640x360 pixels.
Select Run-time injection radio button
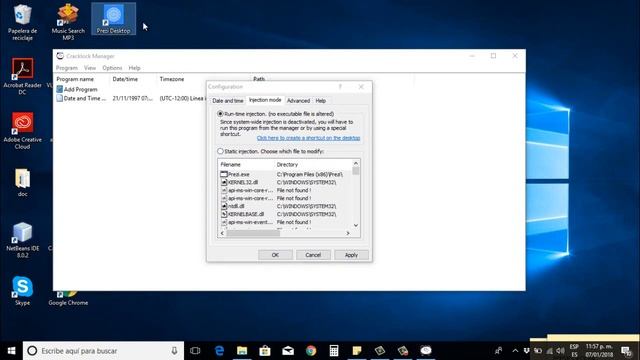(220, 113)
